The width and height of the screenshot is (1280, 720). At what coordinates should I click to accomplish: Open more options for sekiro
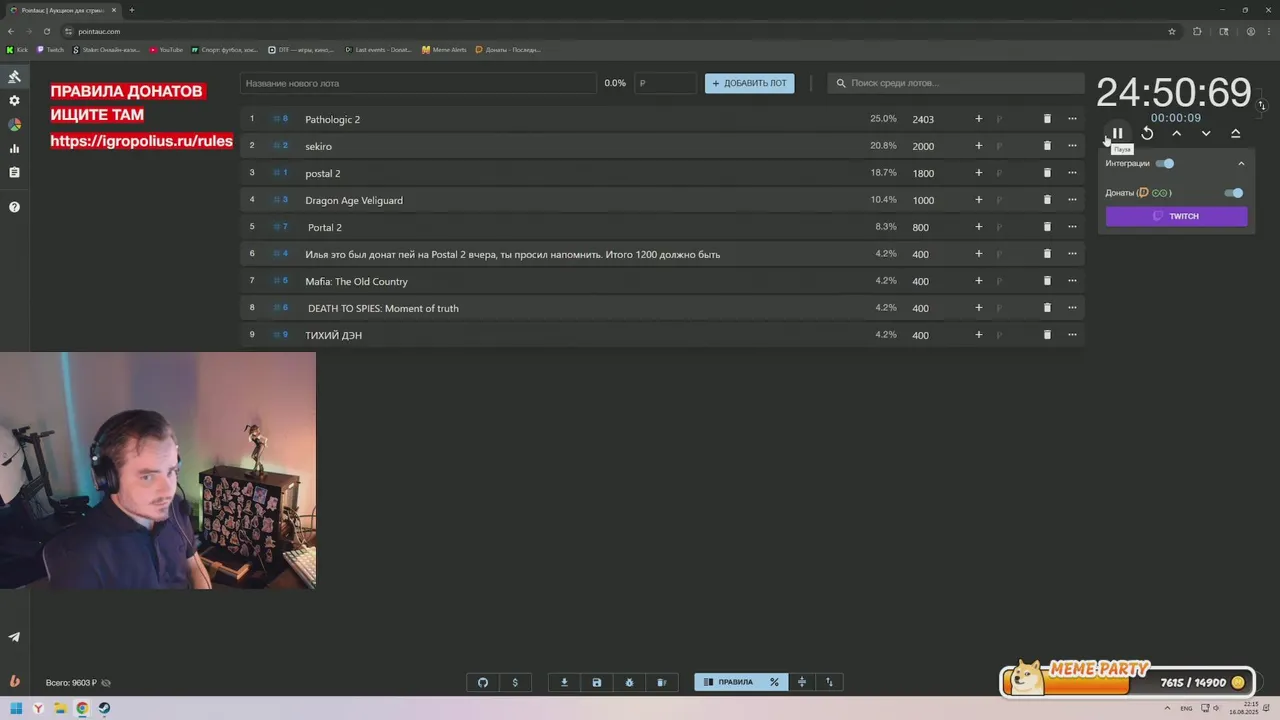coord(1072,146)
